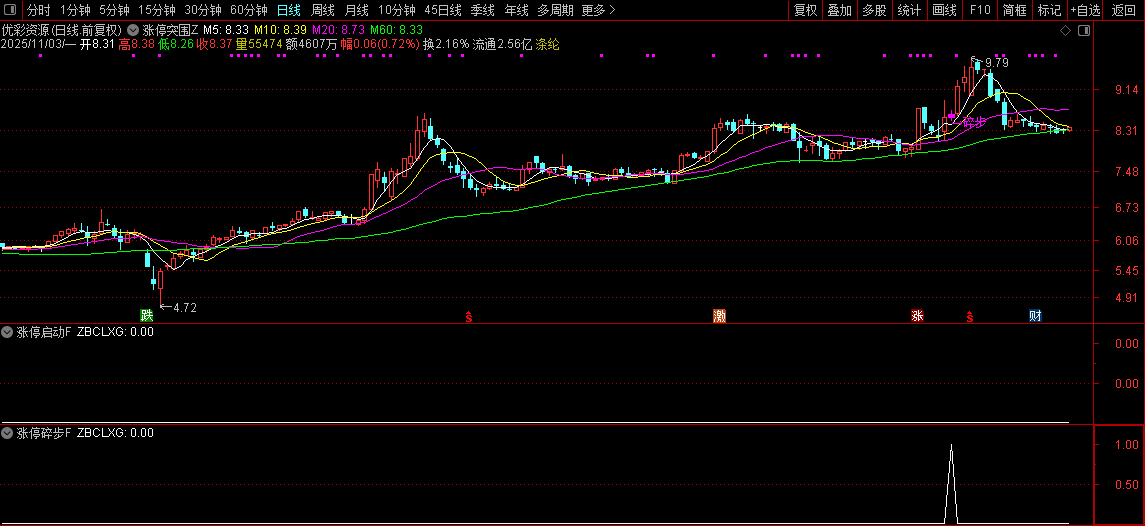Click the stock title 优彩资源(日线.前复权)
Viewport: 1145px width, 526px height.
(63, 31)
